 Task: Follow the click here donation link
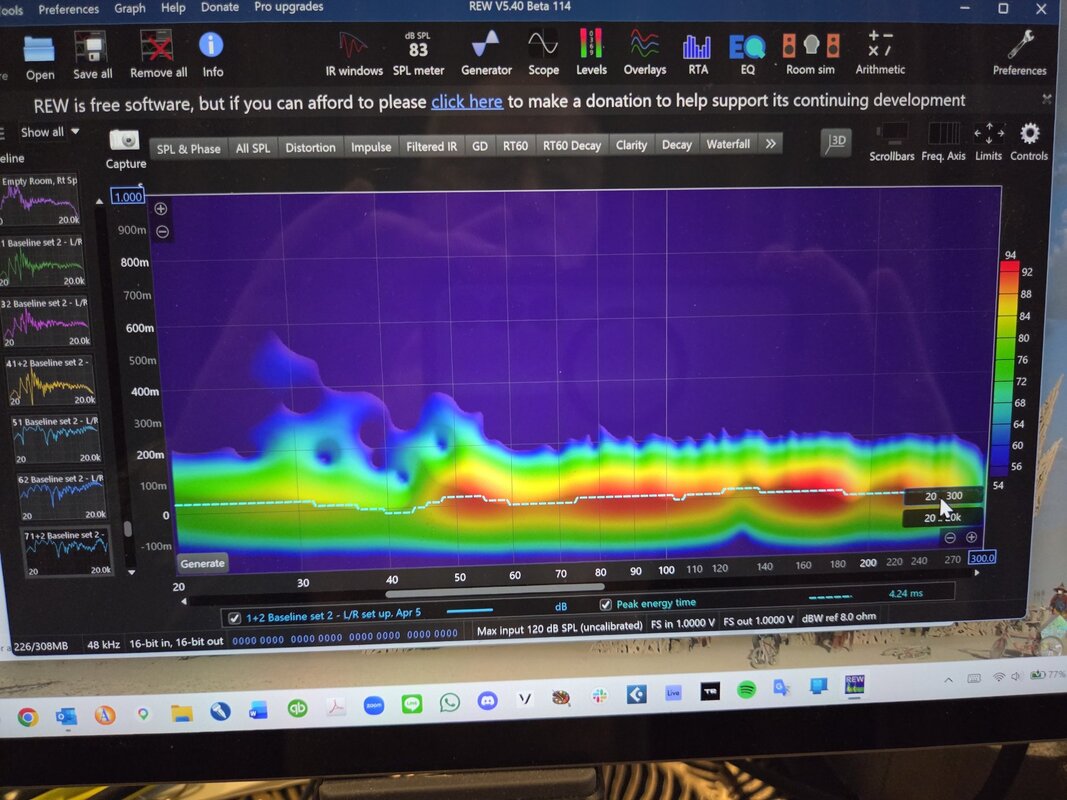tap(467, 102)
